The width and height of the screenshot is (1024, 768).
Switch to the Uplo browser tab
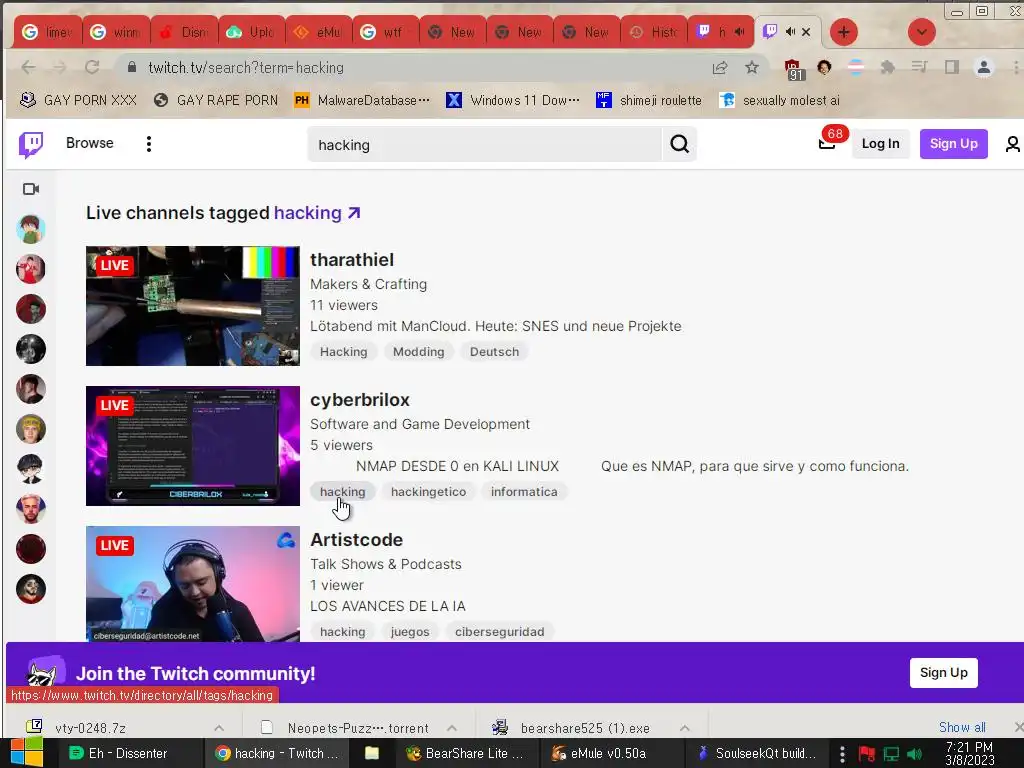[251, 32]
